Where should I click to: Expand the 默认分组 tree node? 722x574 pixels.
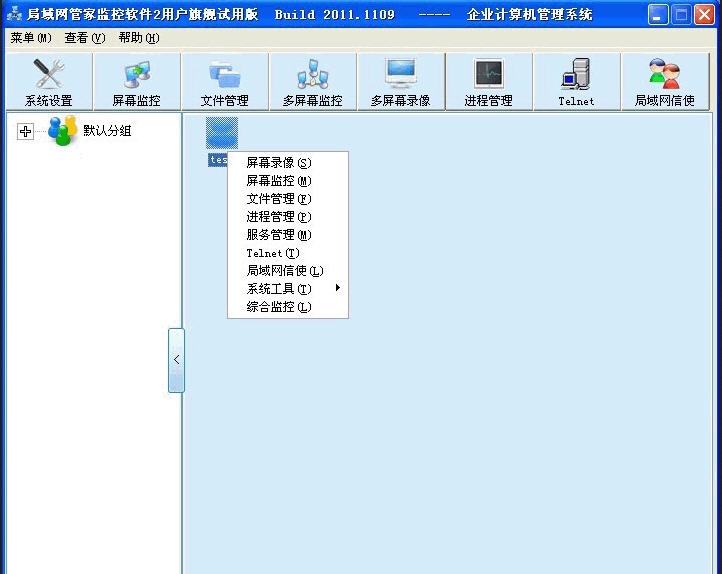25,131
